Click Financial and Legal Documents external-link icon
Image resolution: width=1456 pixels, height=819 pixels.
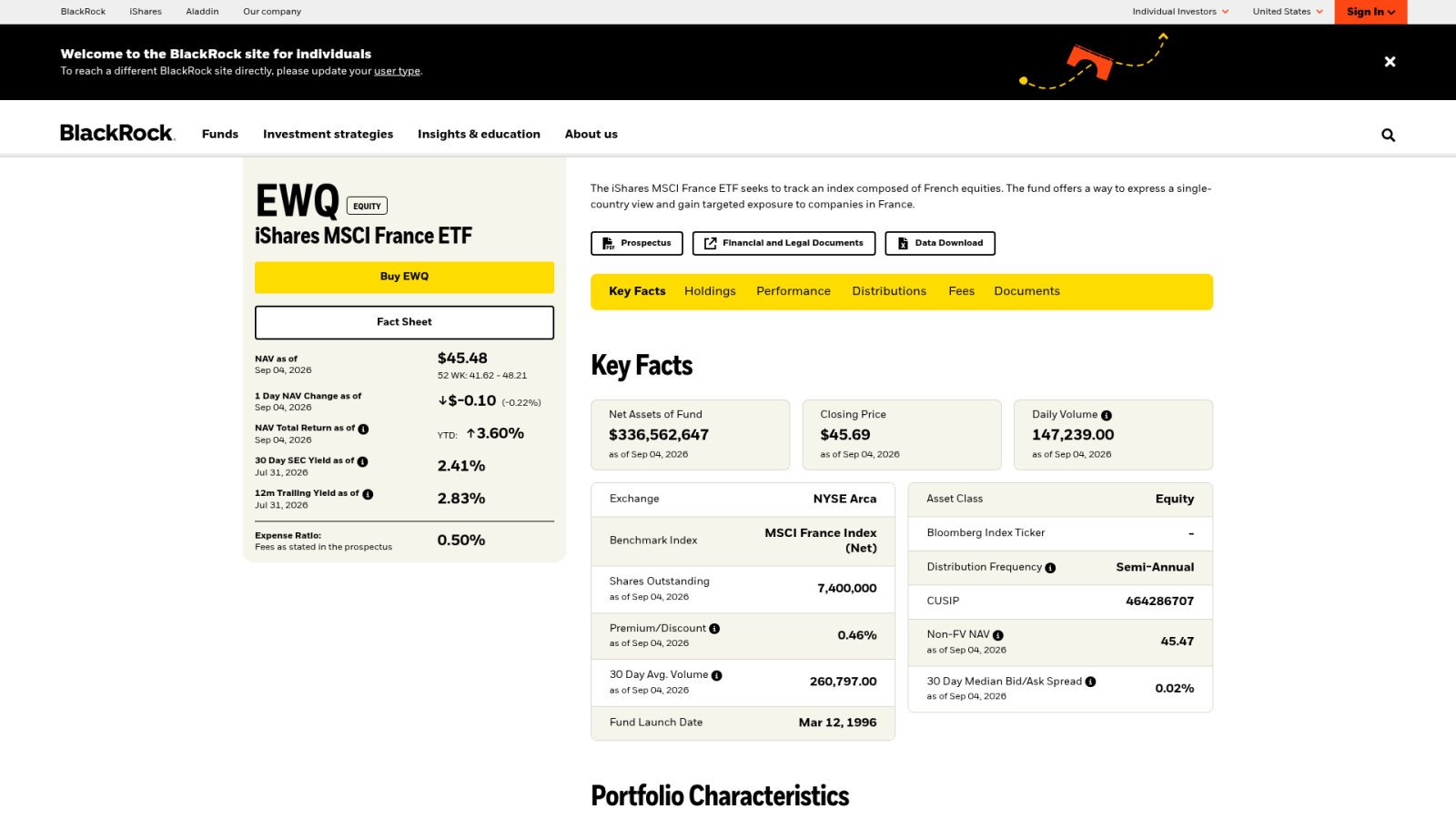710,243
